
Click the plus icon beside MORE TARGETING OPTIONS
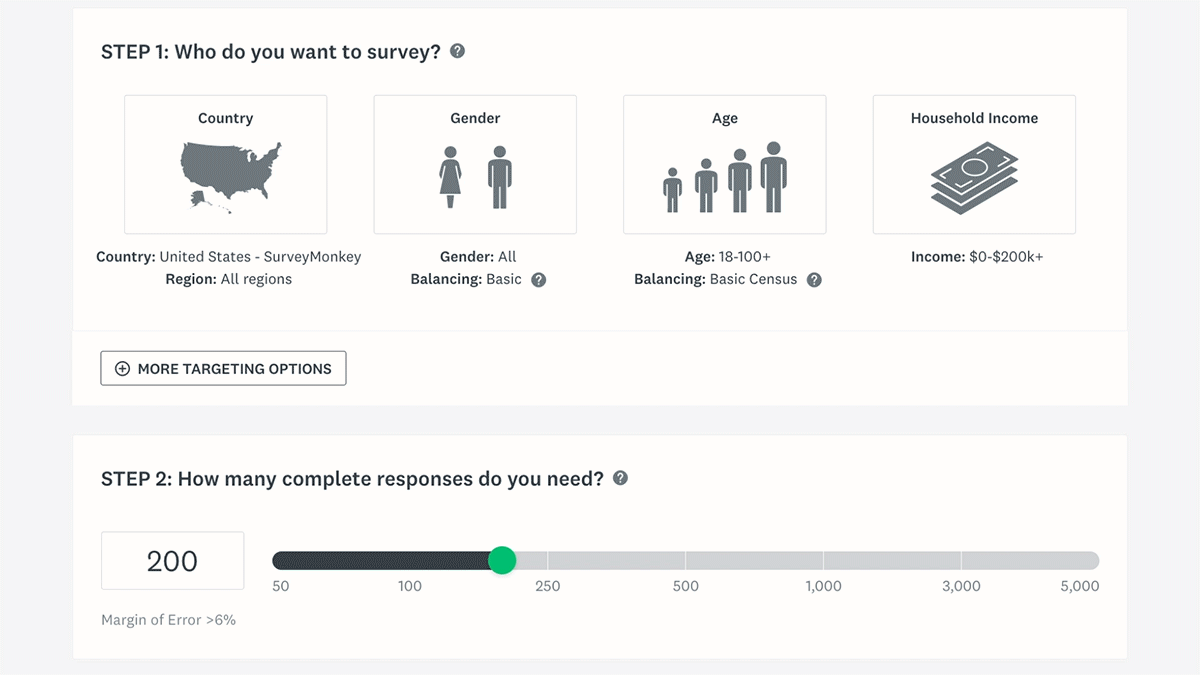click(122, 368)
